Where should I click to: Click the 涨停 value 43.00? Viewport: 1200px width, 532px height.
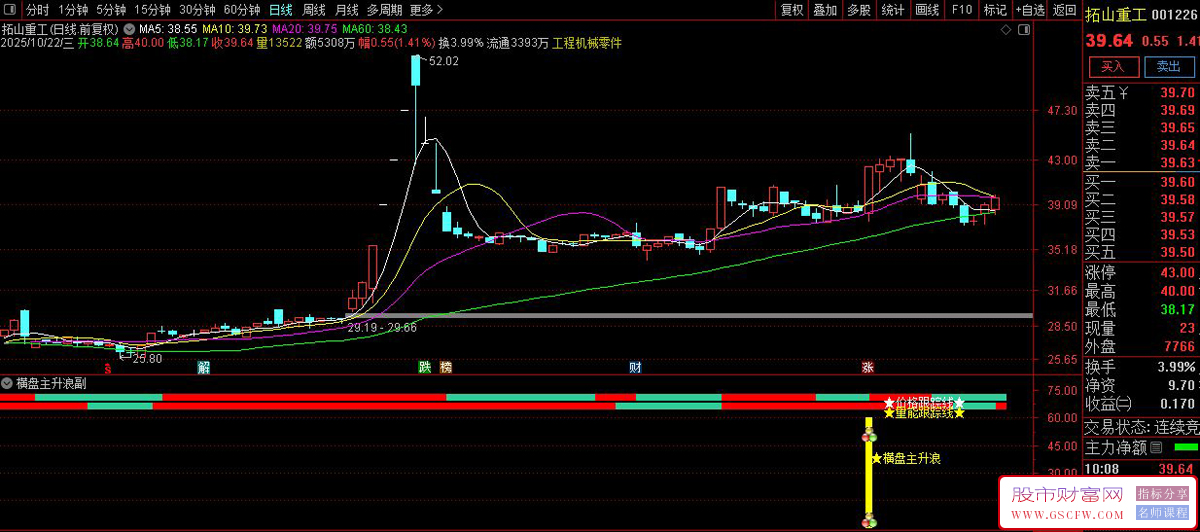1177,272
